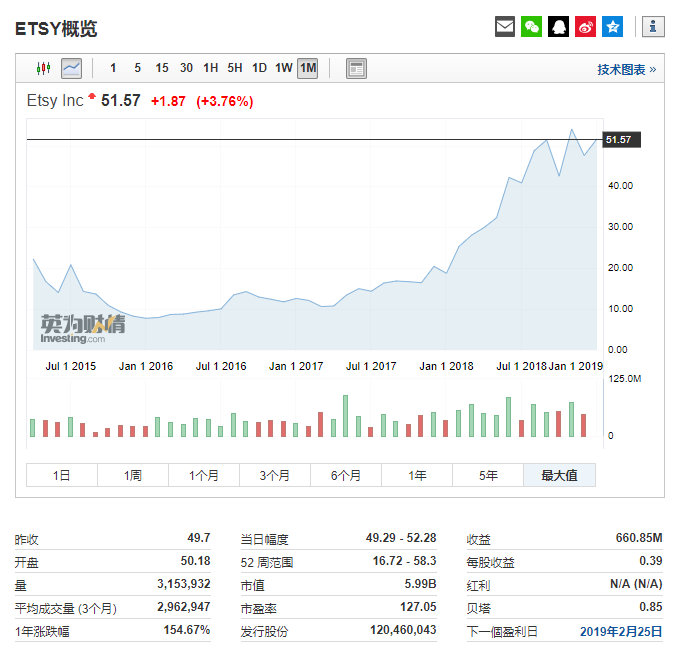Viewport: 679px width, 655px height.
Task: Switch to area line chart type
Action: click(71, 68)
